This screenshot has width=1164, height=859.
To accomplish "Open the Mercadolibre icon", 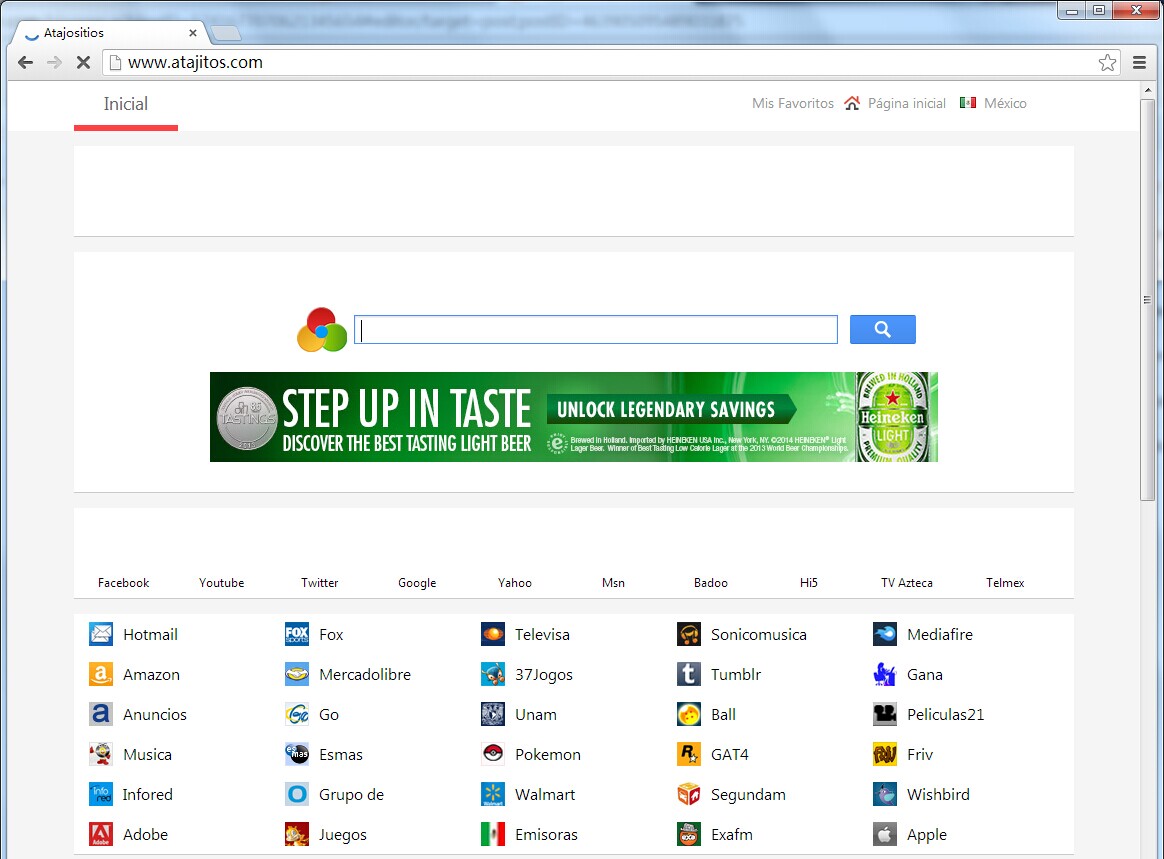I will click(x=297, y=674).
